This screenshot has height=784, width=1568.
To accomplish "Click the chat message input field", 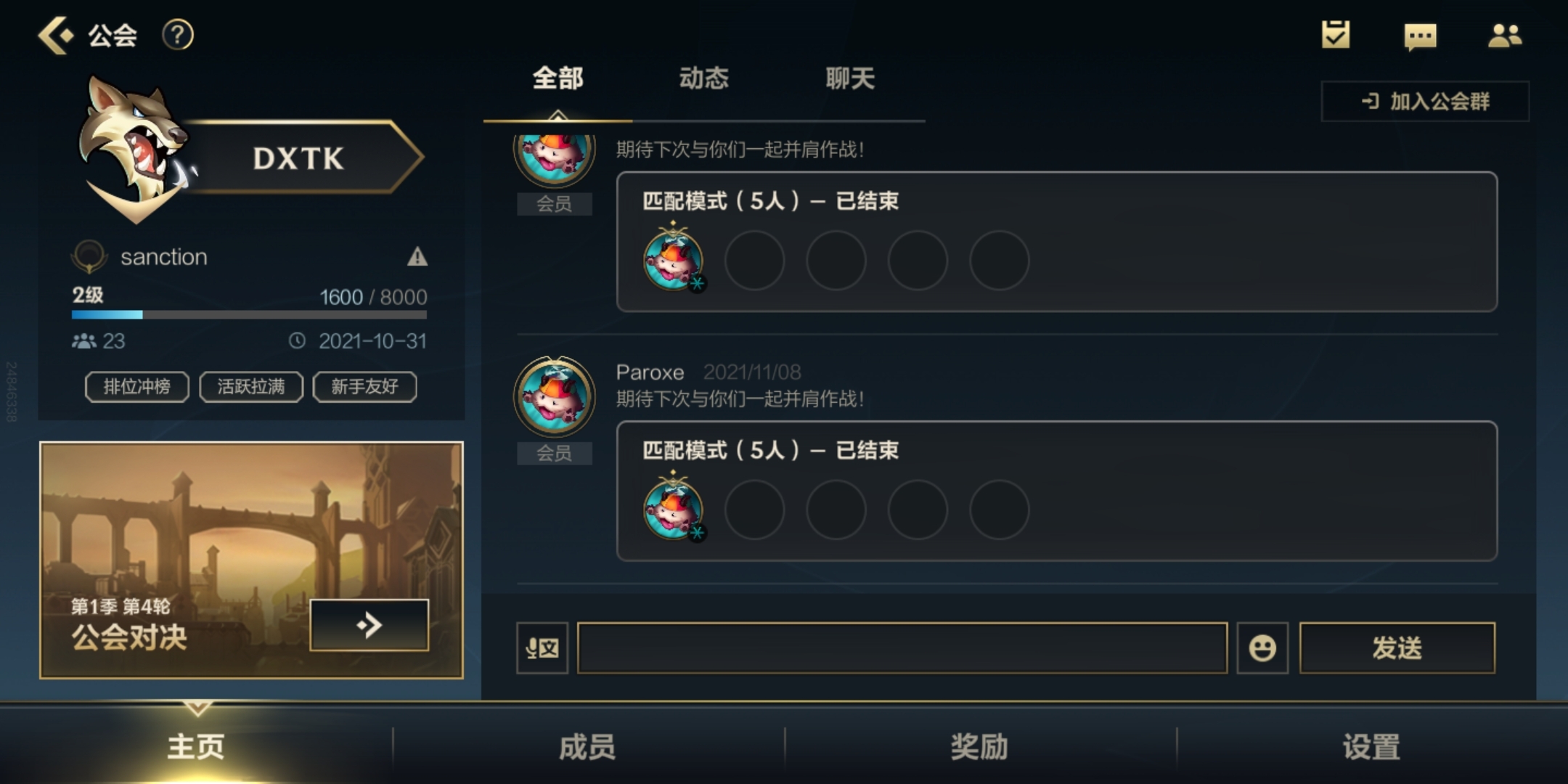I will click(902, 648).
